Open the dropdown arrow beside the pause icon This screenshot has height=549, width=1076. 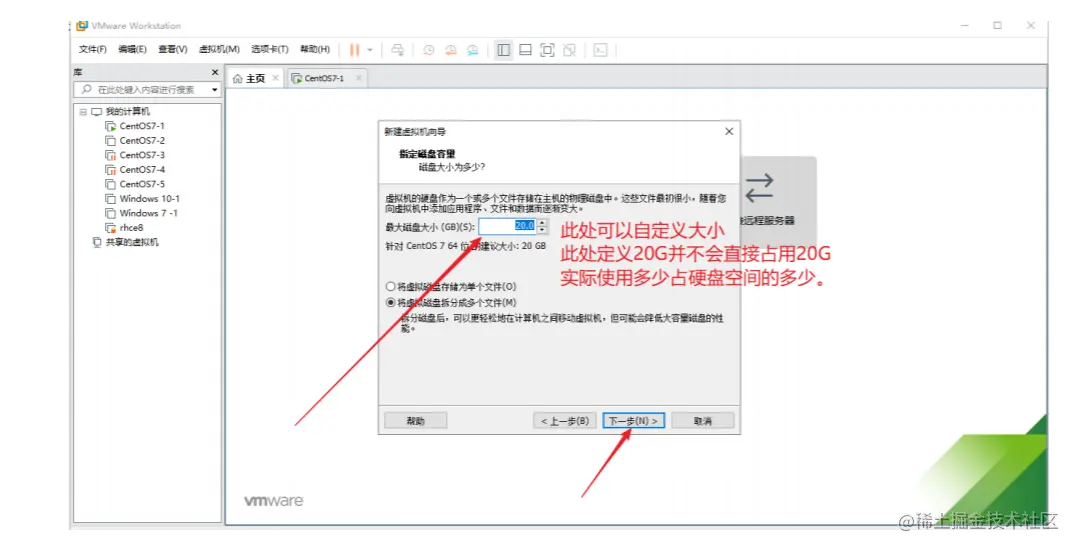(369, 50)
